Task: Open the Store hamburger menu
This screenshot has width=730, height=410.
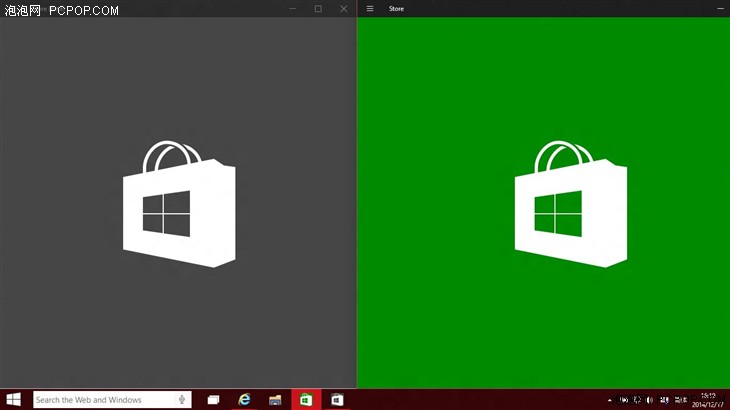Action: click(370, 9)
